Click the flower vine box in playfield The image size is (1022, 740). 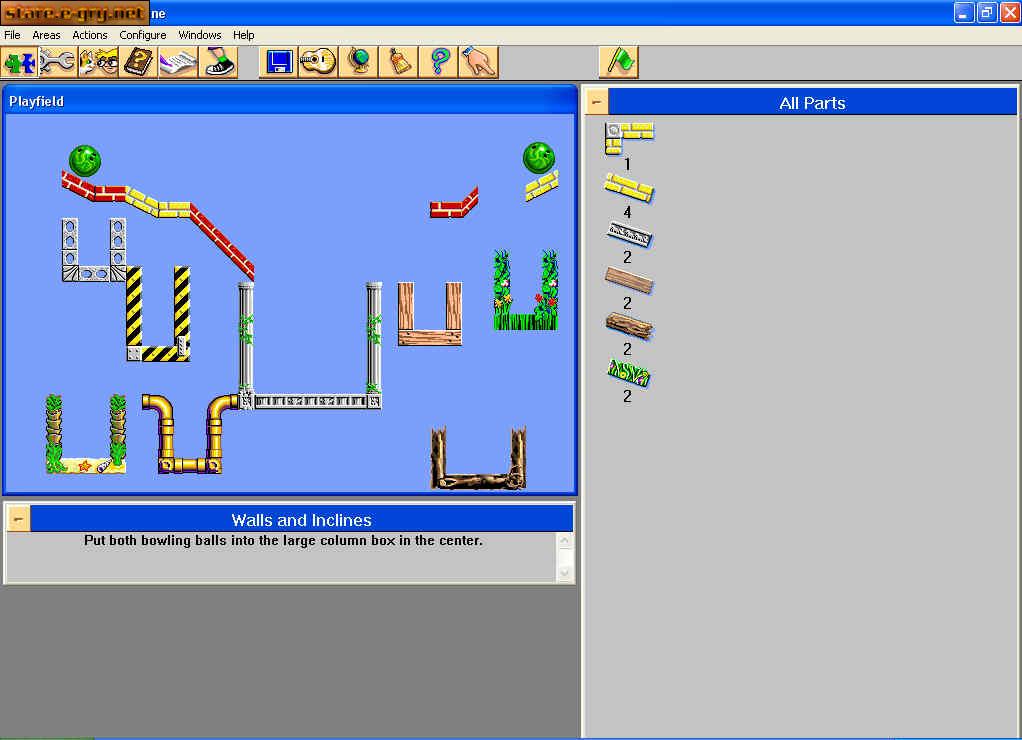pyautogui.click(x=525, y=290)
